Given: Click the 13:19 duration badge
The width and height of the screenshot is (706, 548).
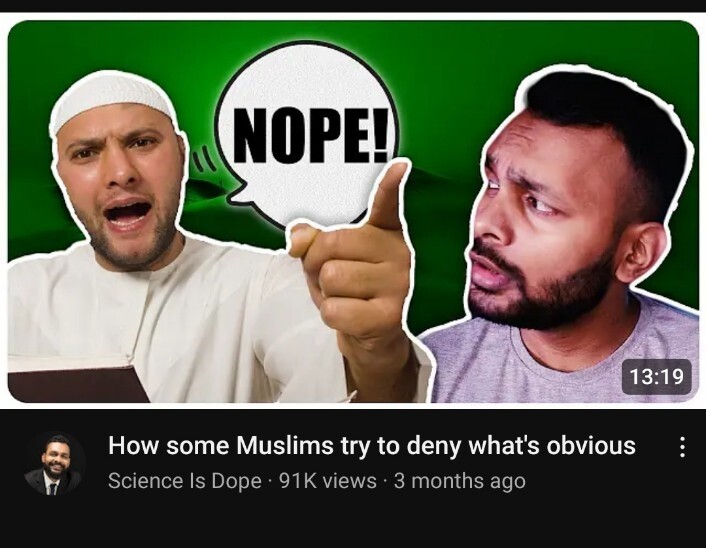Looking at the screenshot, I should tap(656, 376).
